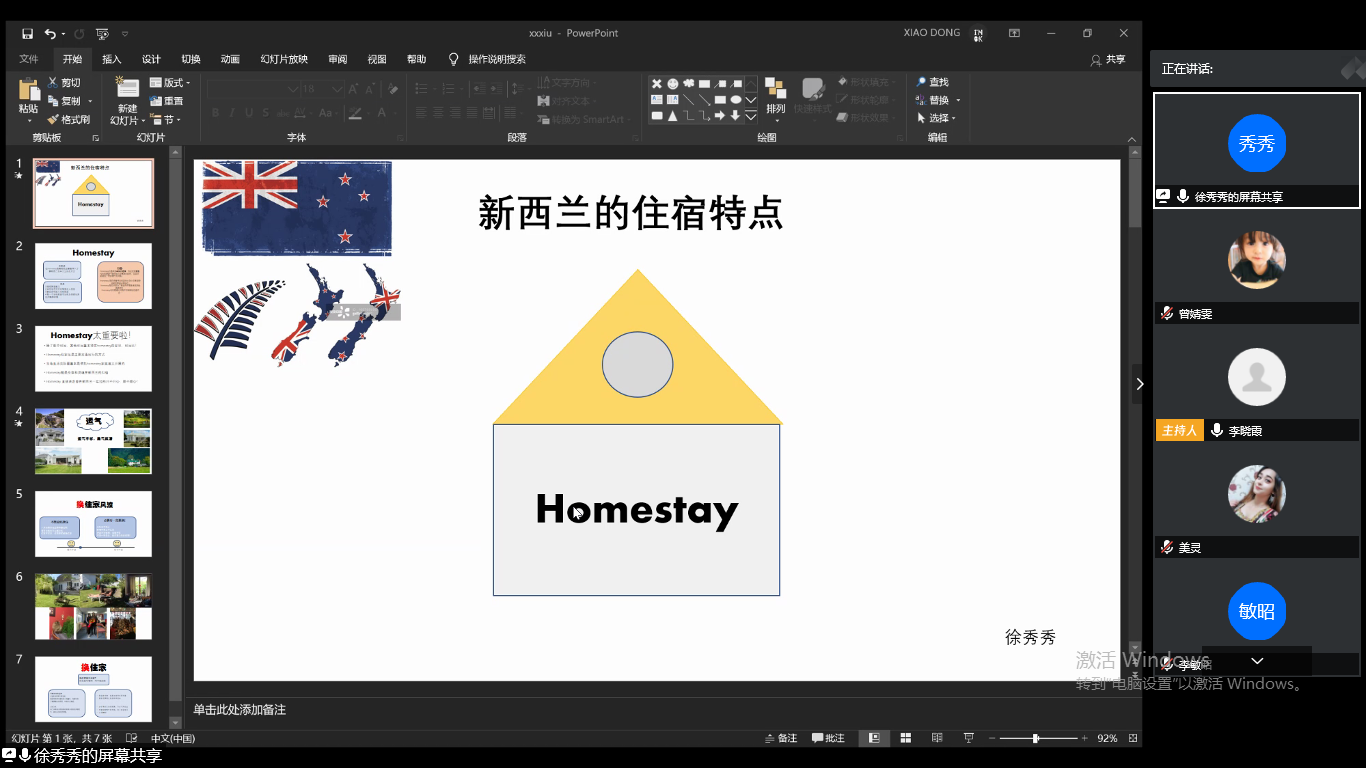1366x768 pixels.
Task: Toggle the Notes (备注) pane
Action: click(x=780, y=738)
